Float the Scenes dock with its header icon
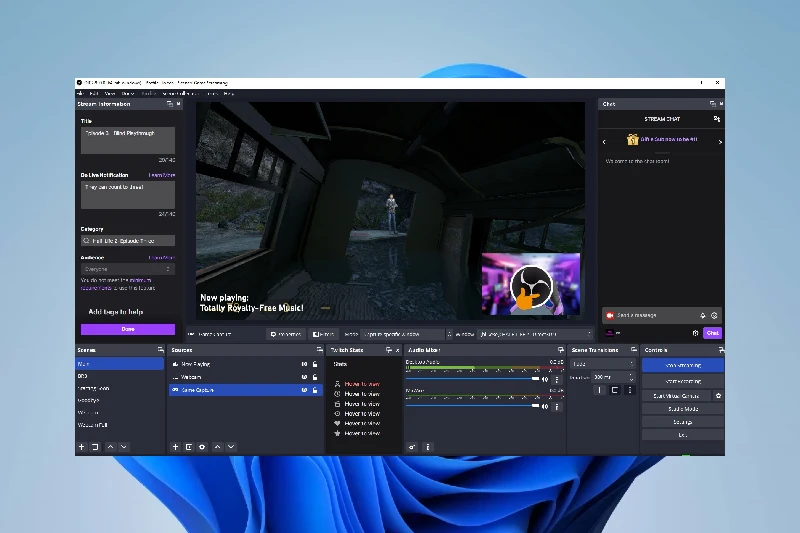Screen dimensions: 800x533 (x=161, y=350)
